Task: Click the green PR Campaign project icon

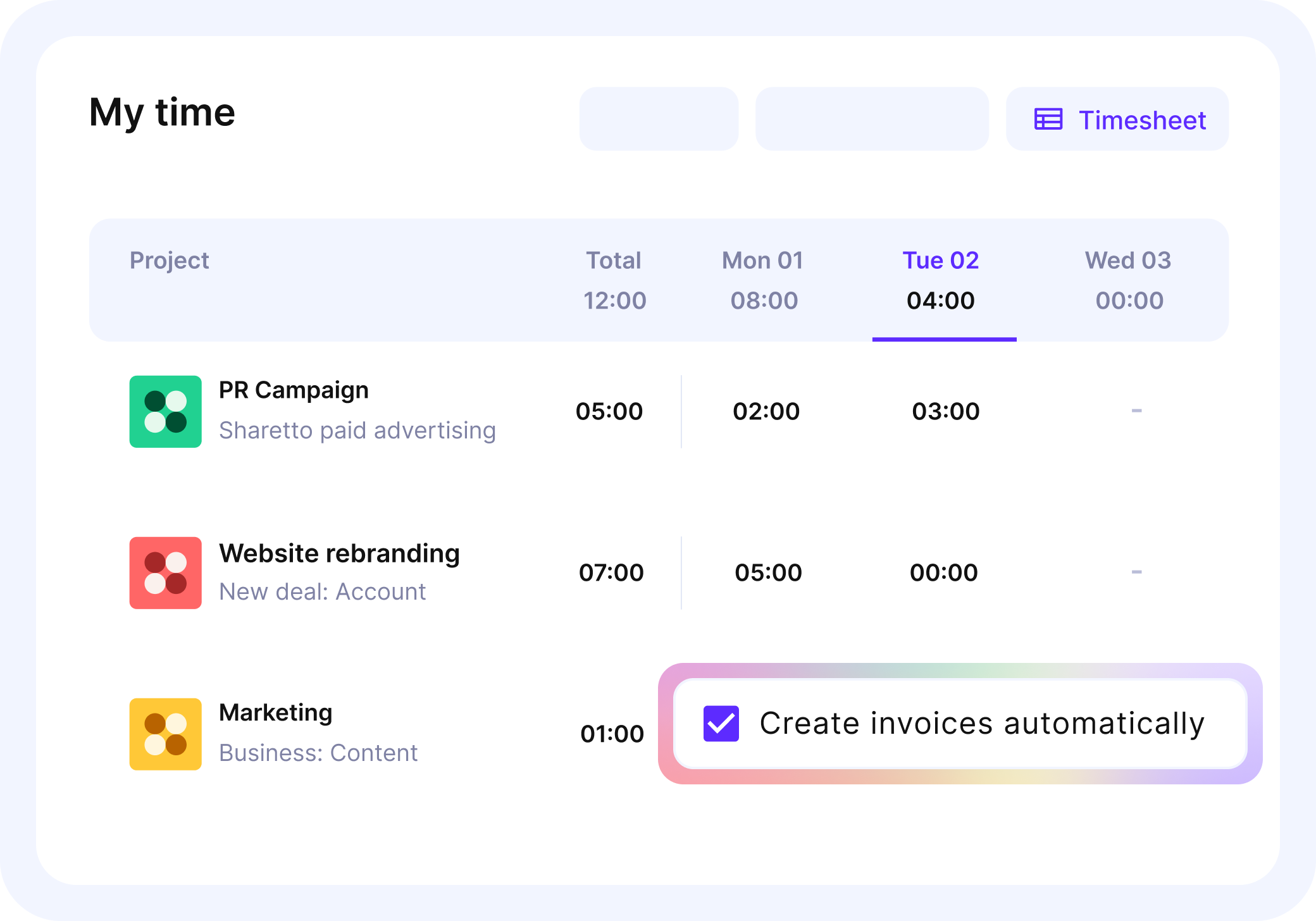Action: coord(165,411)
